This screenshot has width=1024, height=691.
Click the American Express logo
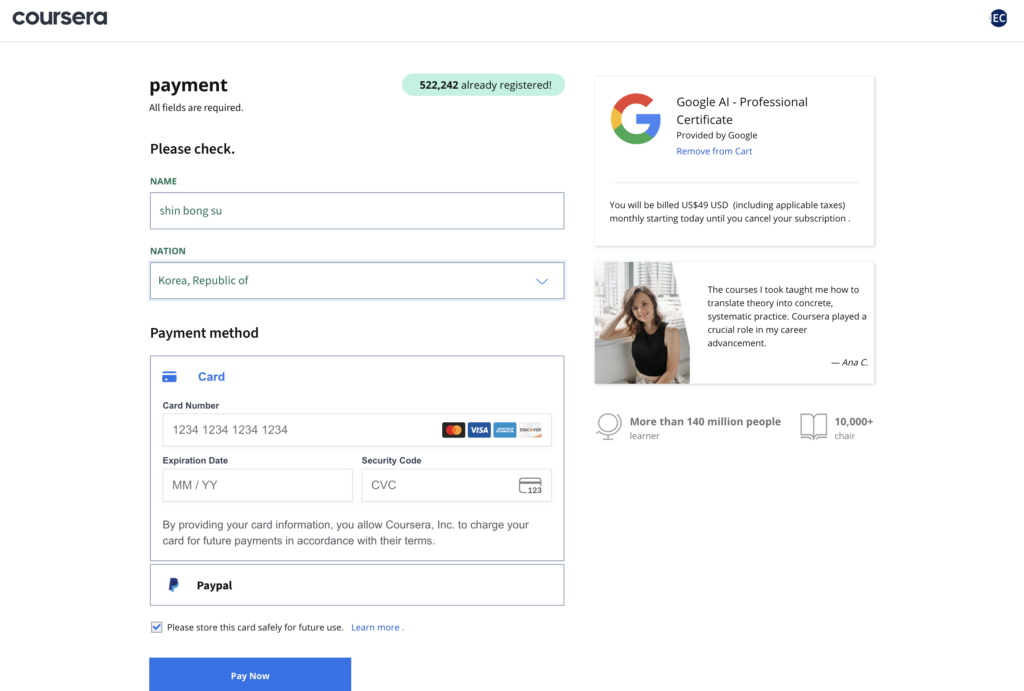(x=505, y=430)
